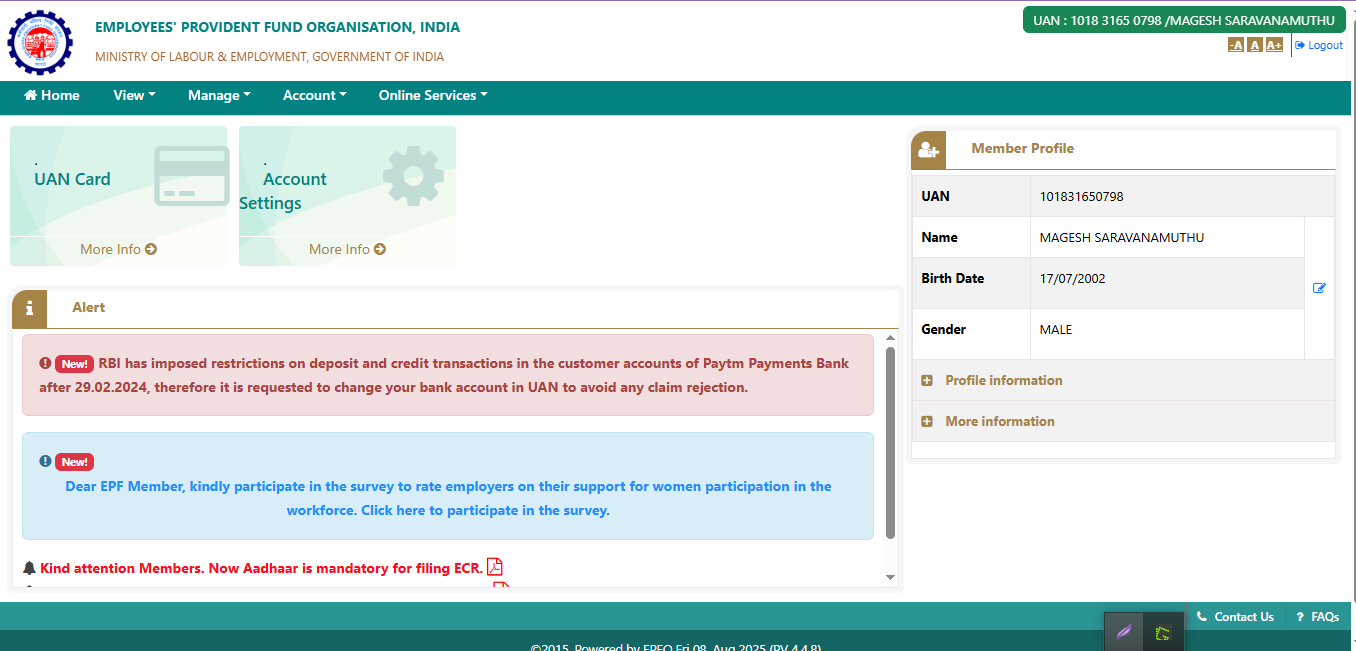
Task: Click the plus icon beside Profile information
Action: point(927,380)
